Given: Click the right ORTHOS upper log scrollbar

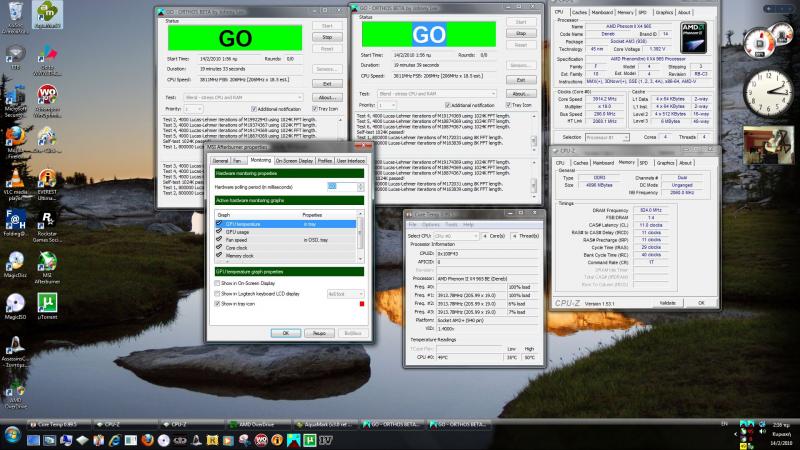Looking at the screenshot, I should 534,132.
